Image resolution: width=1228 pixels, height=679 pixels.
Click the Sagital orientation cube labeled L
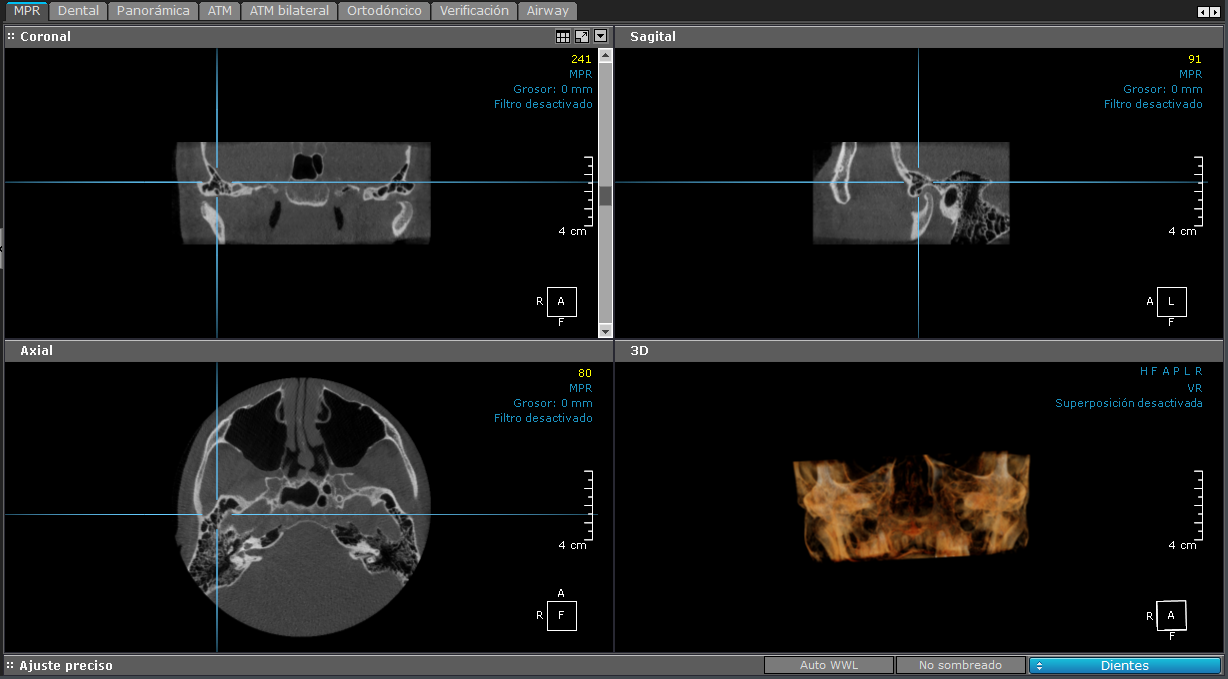[x=1171, y=301]
